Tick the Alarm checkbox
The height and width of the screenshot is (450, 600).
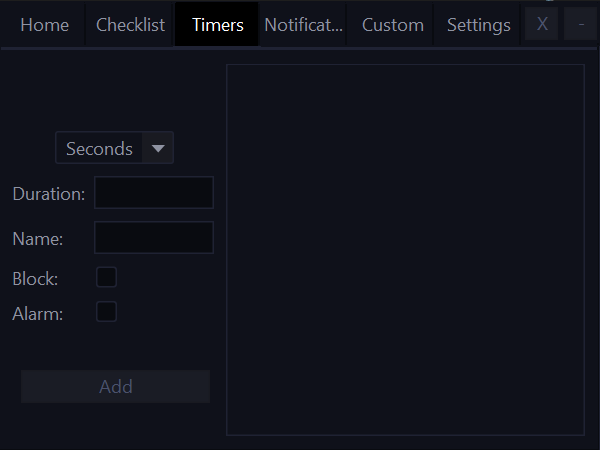click(x=106, y=311)
